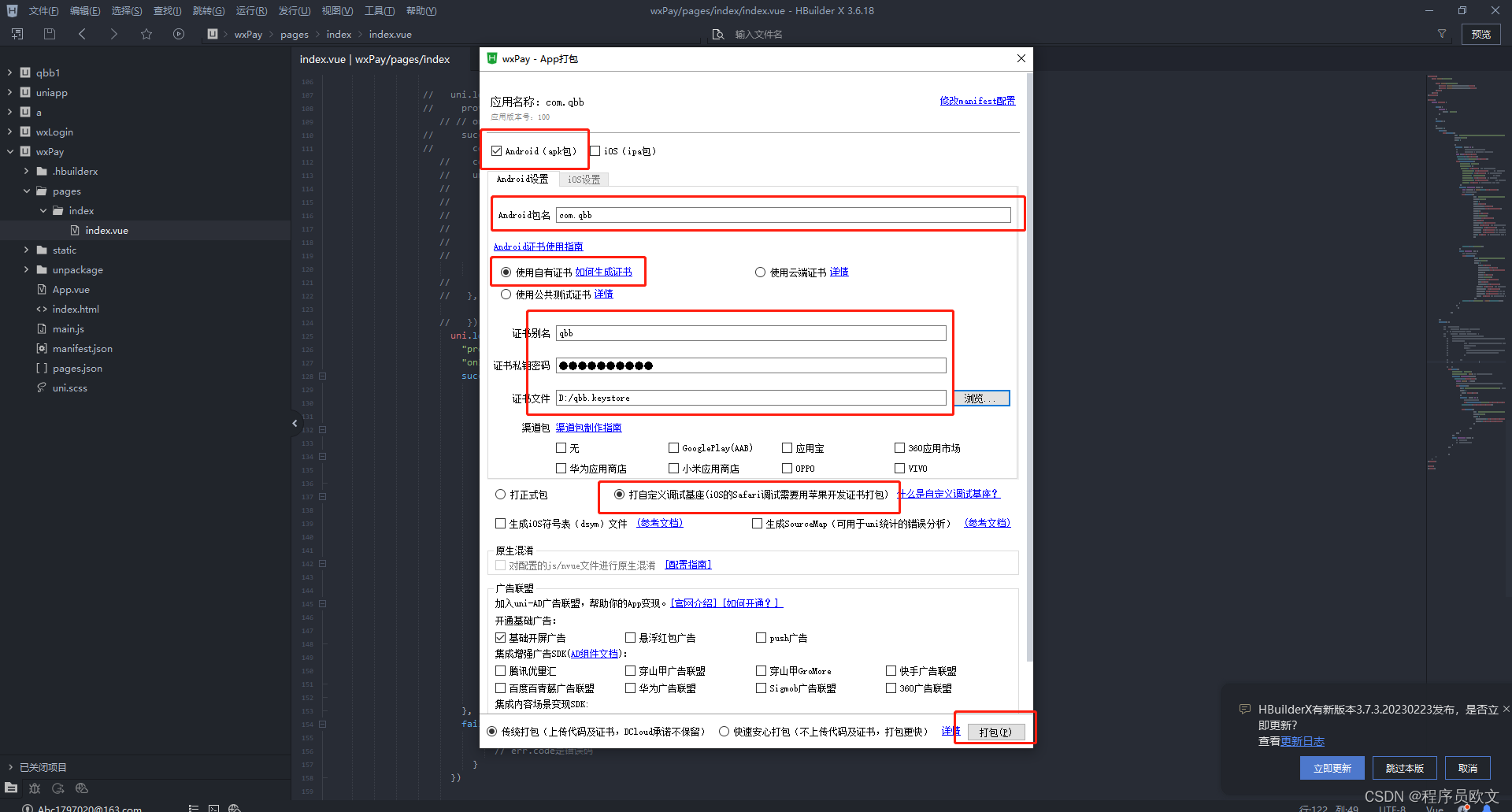Screen dimensions: 1512x812
Task: Open the 修改manifest配置 link
Action: click(977, 101)
